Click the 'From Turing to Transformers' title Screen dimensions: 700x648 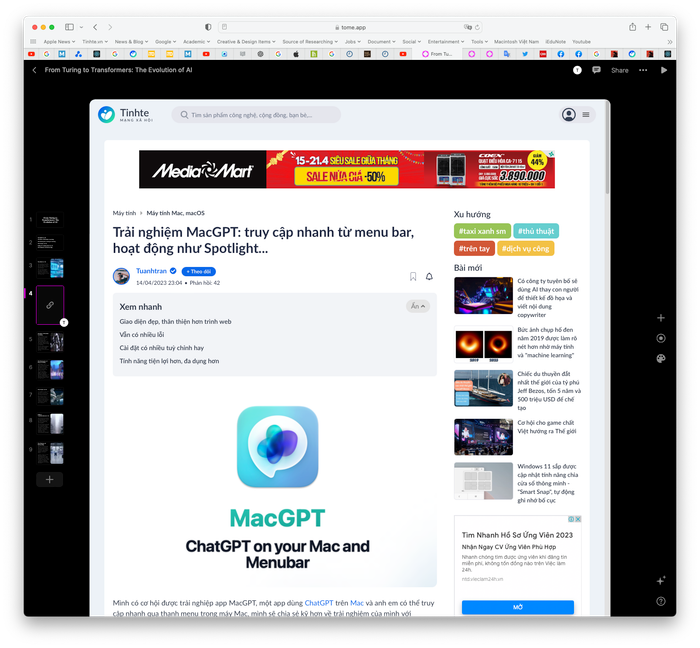[118, 70]
